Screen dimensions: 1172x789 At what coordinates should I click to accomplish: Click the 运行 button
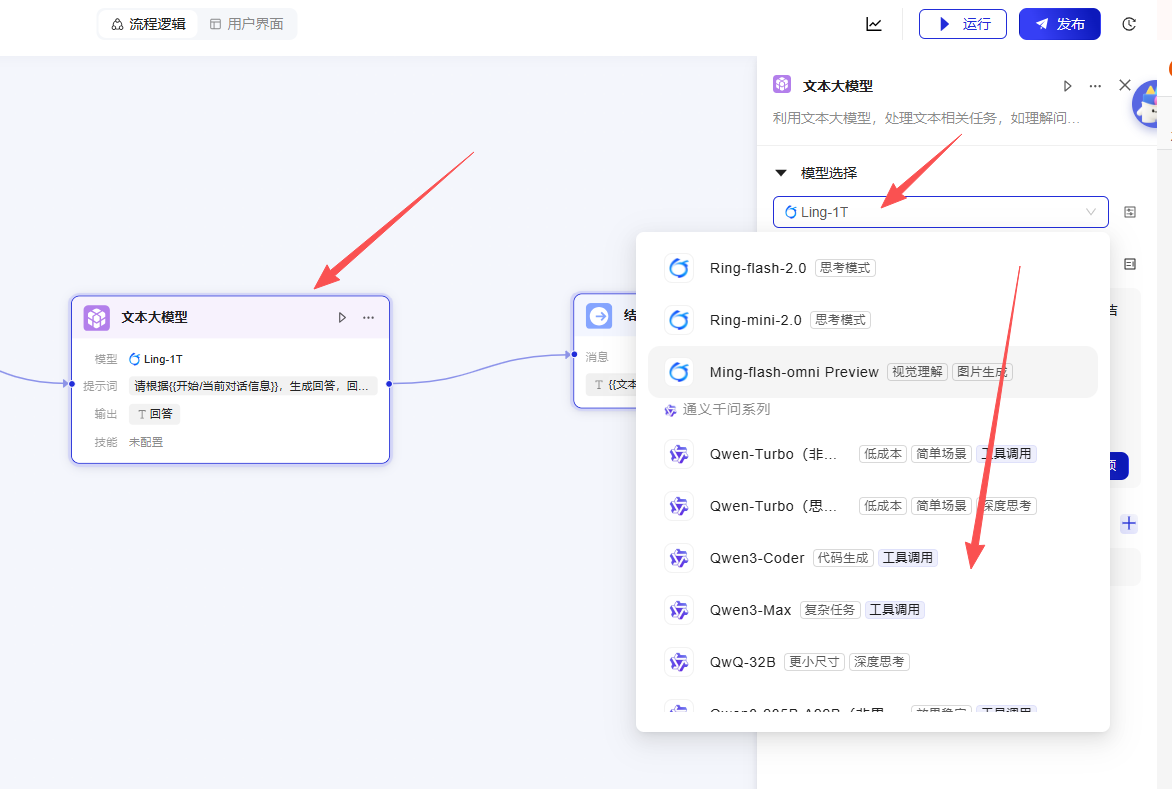tap(962, 24)
